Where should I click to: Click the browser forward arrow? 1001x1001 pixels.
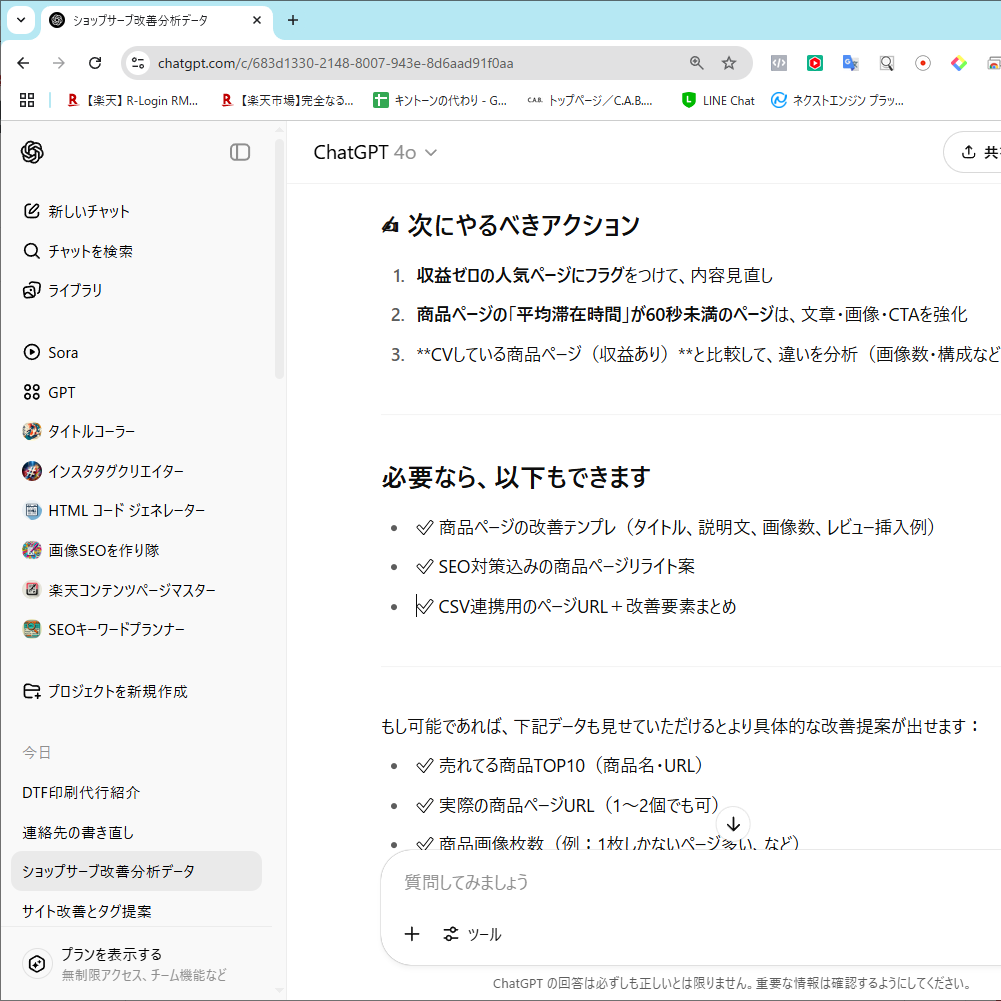(x=59, y=63)
